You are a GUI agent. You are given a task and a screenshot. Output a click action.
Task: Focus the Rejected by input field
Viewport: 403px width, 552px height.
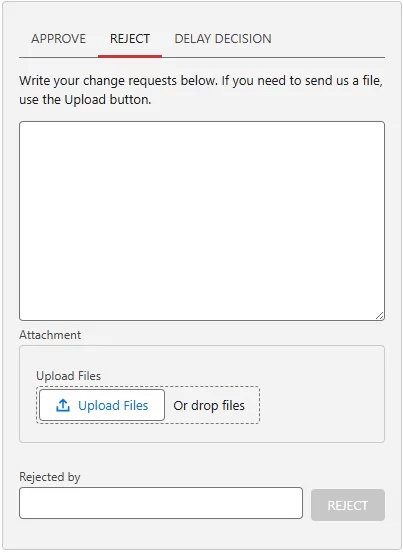pyautogui.click(x=161, y=503)
